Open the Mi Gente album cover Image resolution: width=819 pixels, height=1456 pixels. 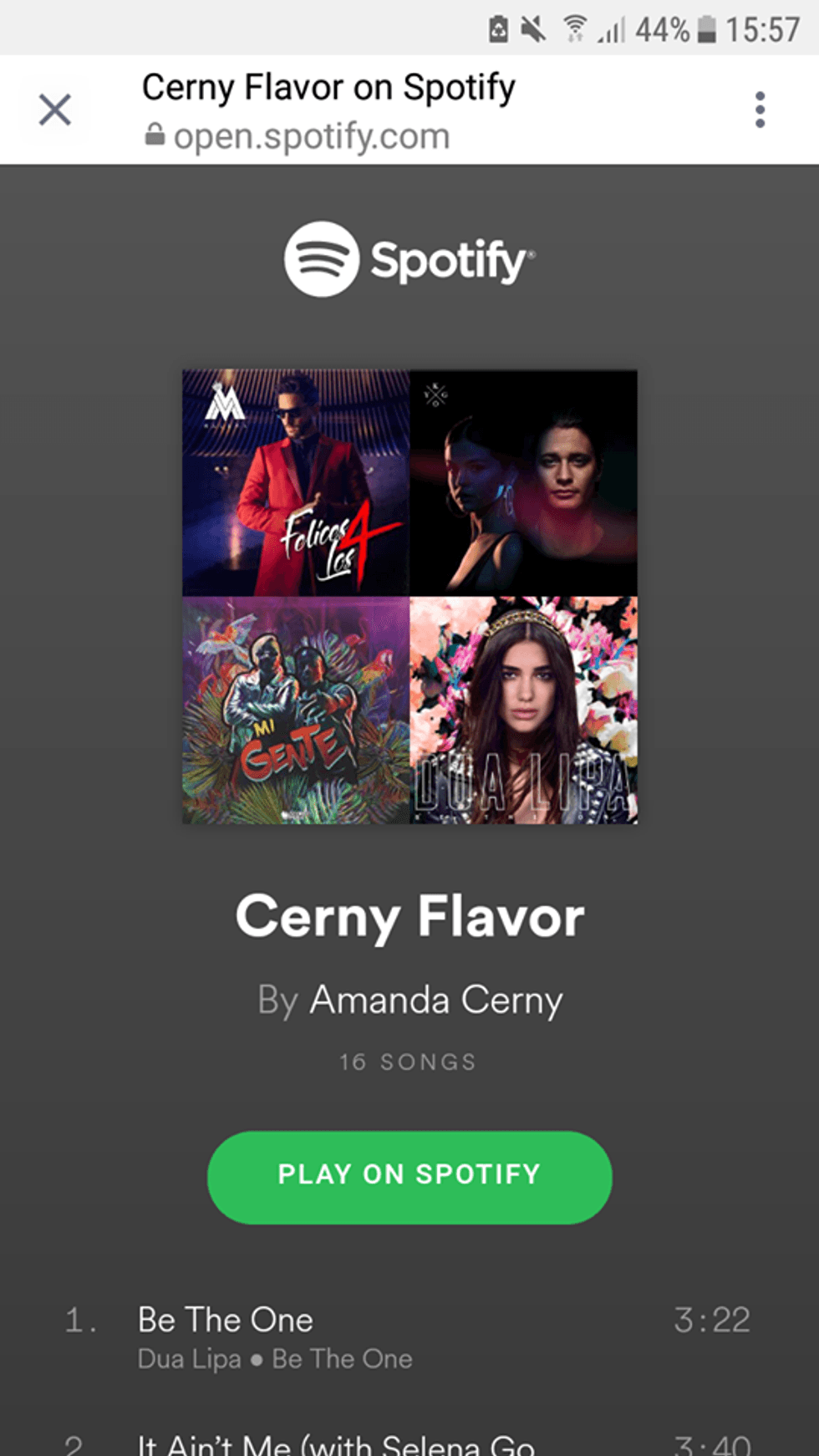click(x=296, y=710)
